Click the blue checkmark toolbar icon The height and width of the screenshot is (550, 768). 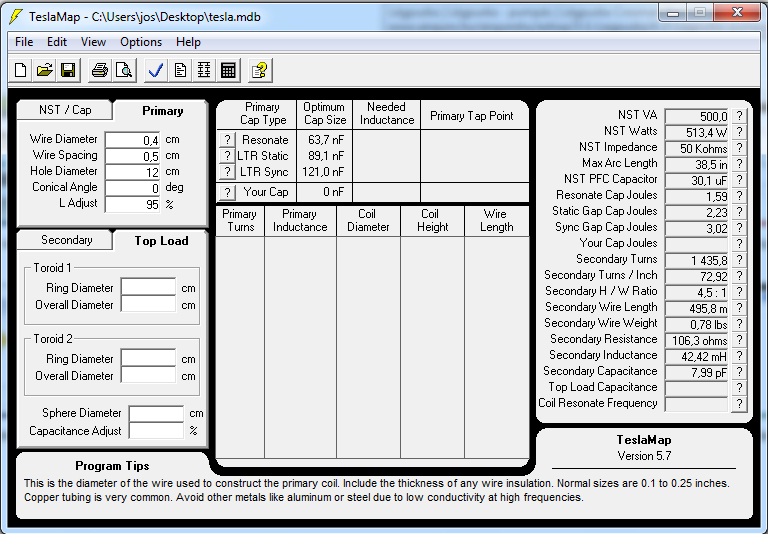156,71
